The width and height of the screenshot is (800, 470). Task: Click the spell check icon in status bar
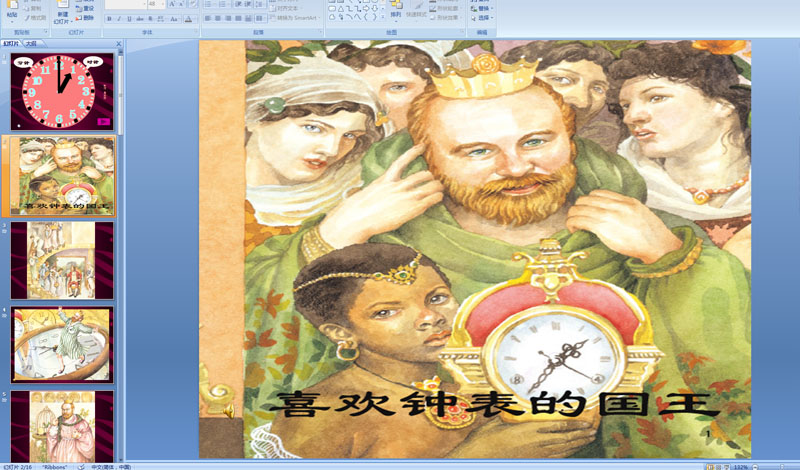pos(82,467)
